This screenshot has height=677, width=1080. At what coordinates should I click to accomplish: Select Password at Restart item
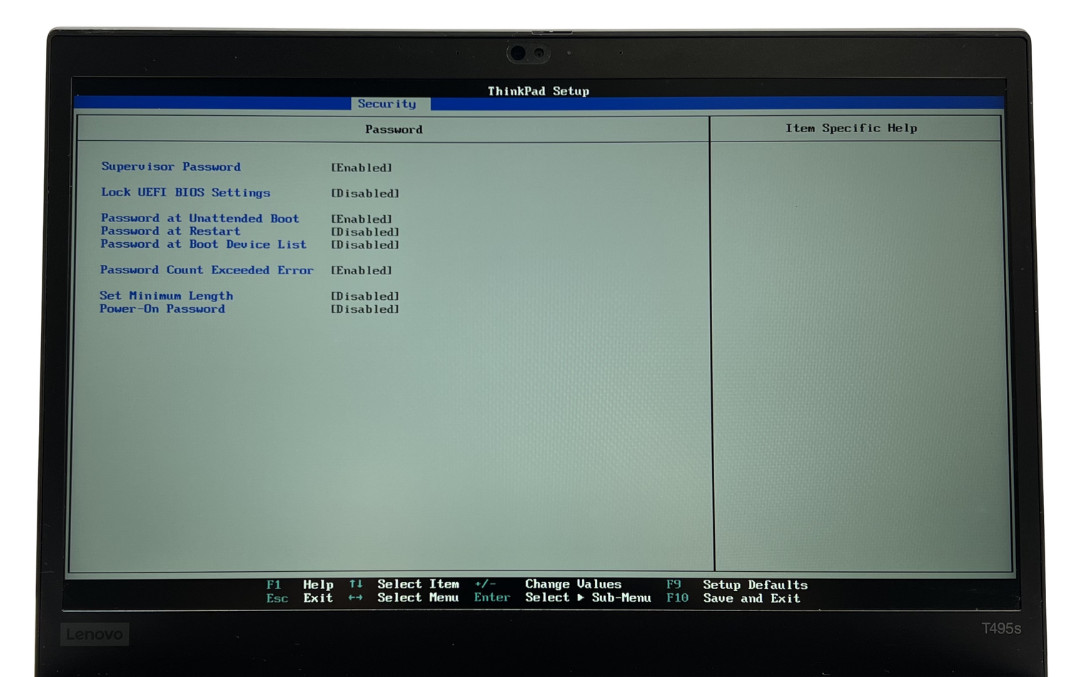click(170, 231)
